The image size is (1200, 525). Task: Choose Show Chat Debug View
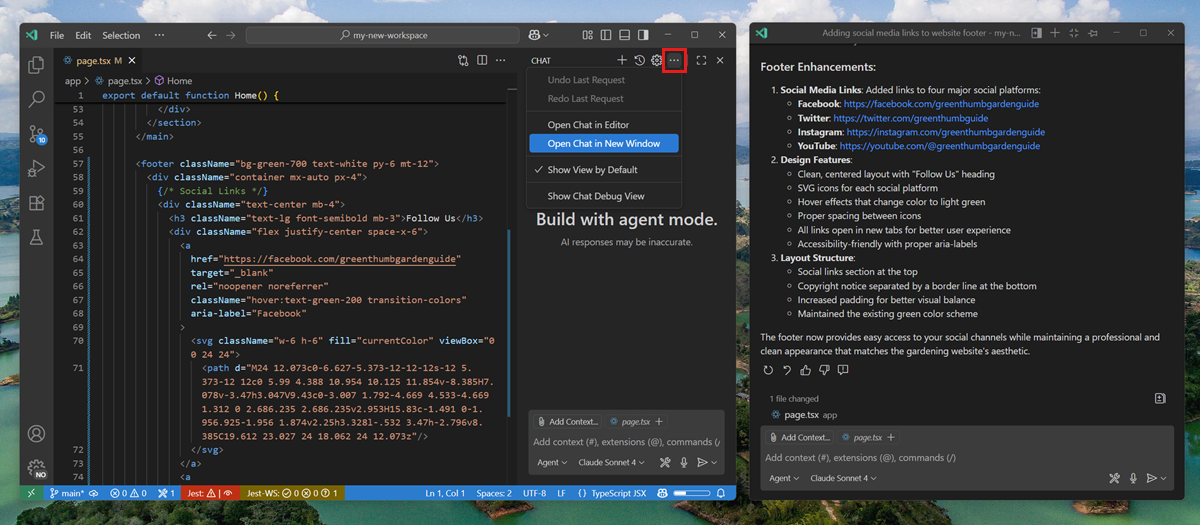pyautogui.click(x=603, y=196)
